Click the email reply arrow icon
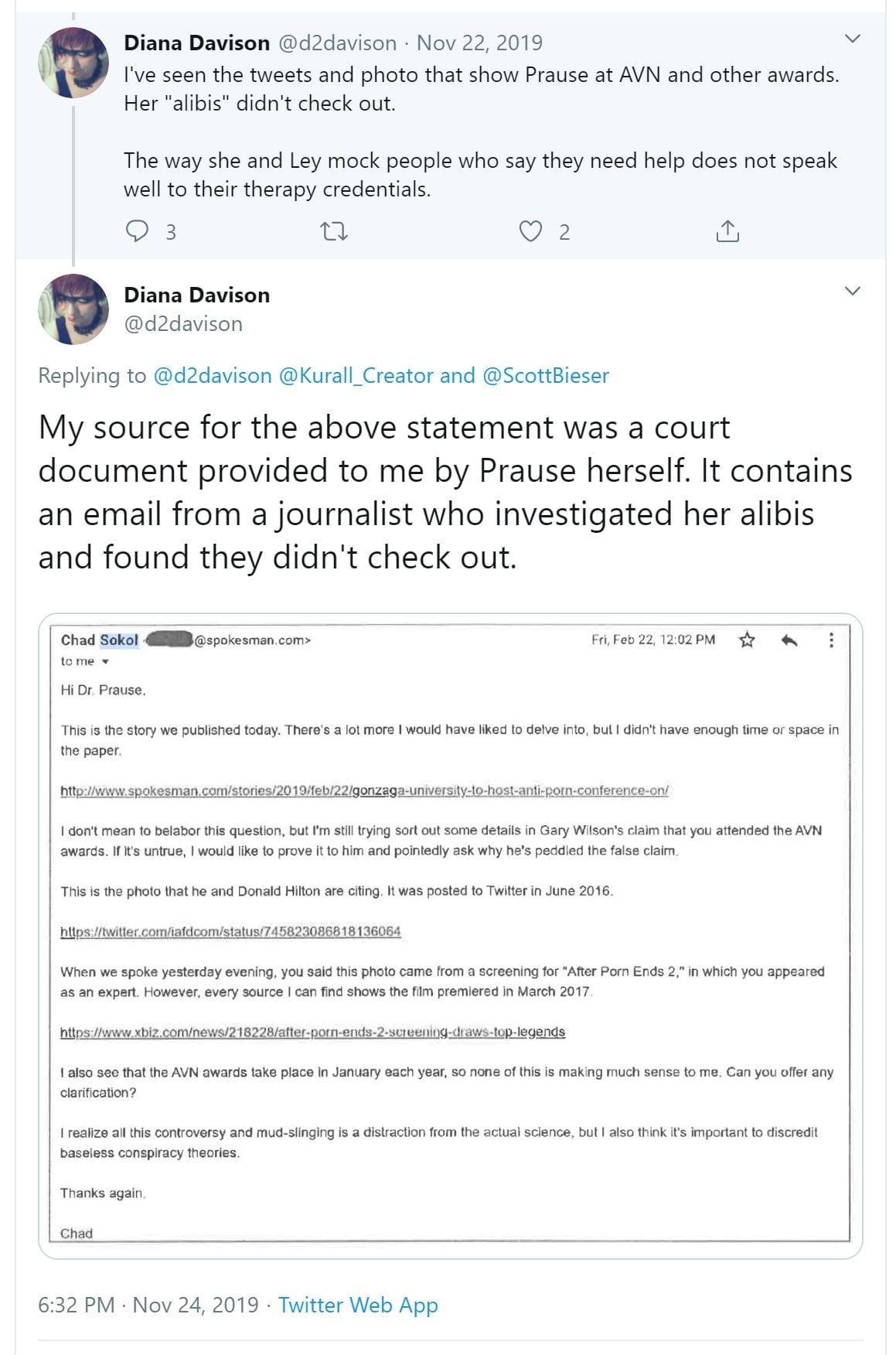Viewport: 896px width, 1355px height. 789,640
